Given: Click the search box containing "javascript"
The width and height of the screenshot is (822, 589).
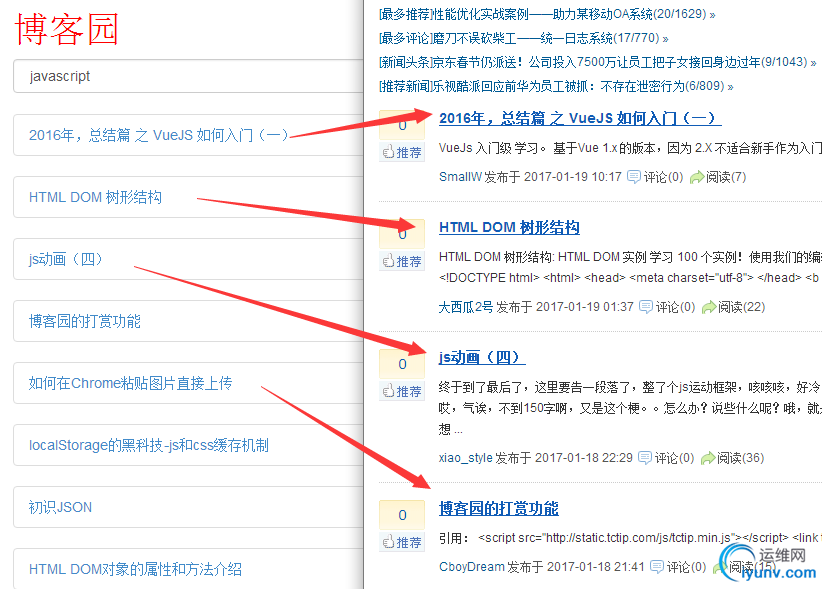Looking at the screenshot, I should tap(189, 76).
